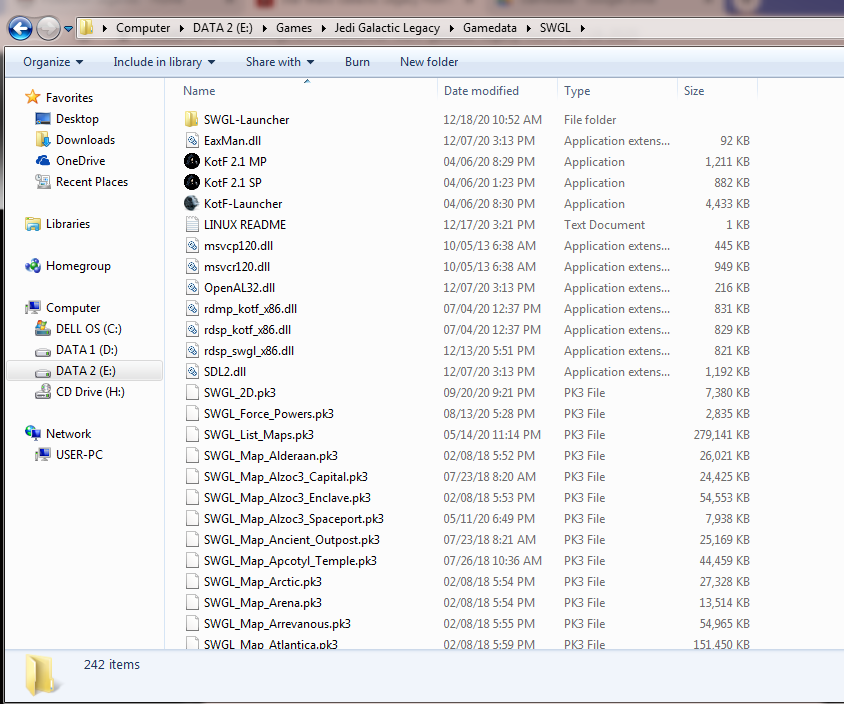Click the folder icon in the address bar

click(86, 27)
